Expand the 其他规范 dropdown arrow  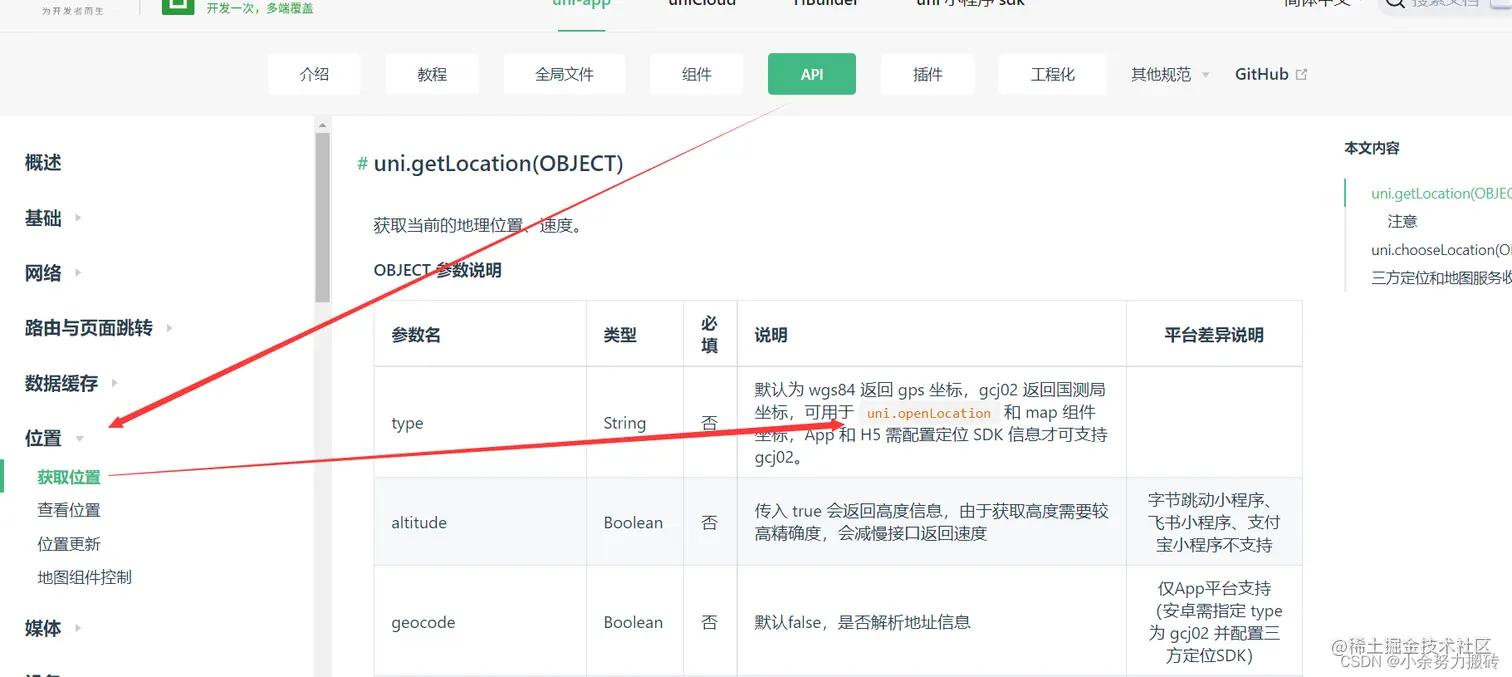(x=1205, y=75)
